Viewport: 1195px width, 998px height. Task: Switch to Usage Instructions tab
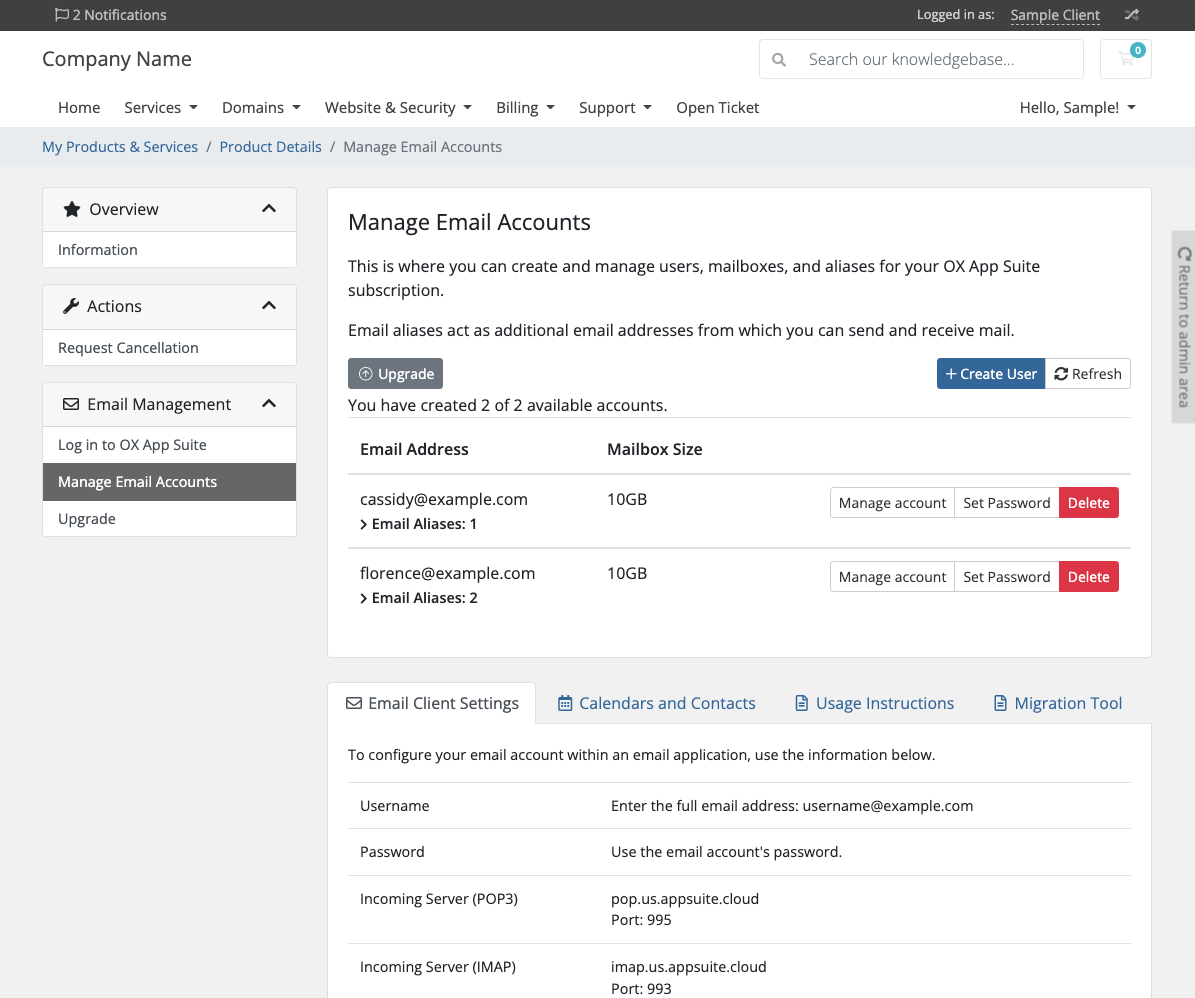[x=874, y=703]
